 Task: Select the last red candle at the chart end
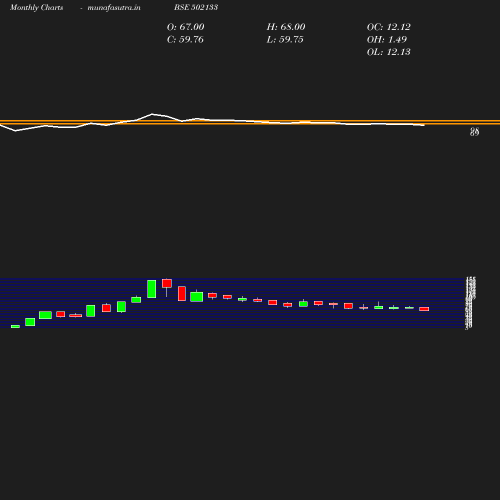[x=424, y=309]
